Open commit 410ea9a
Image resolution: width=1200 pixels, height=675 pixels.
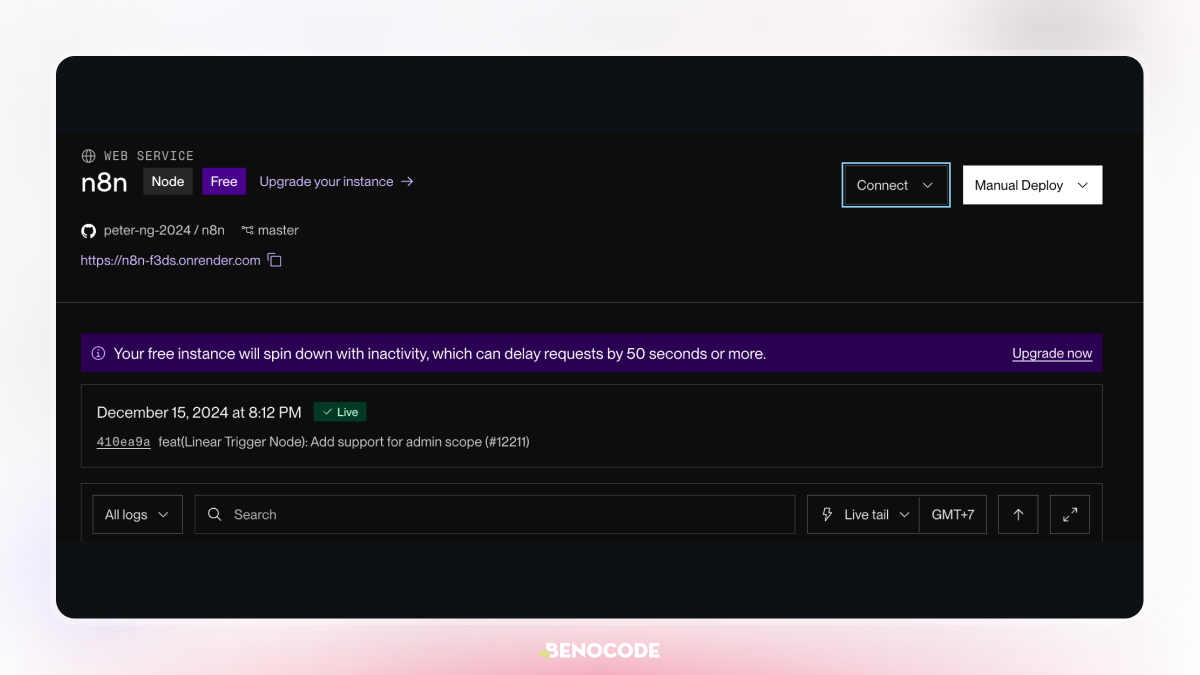123,441
